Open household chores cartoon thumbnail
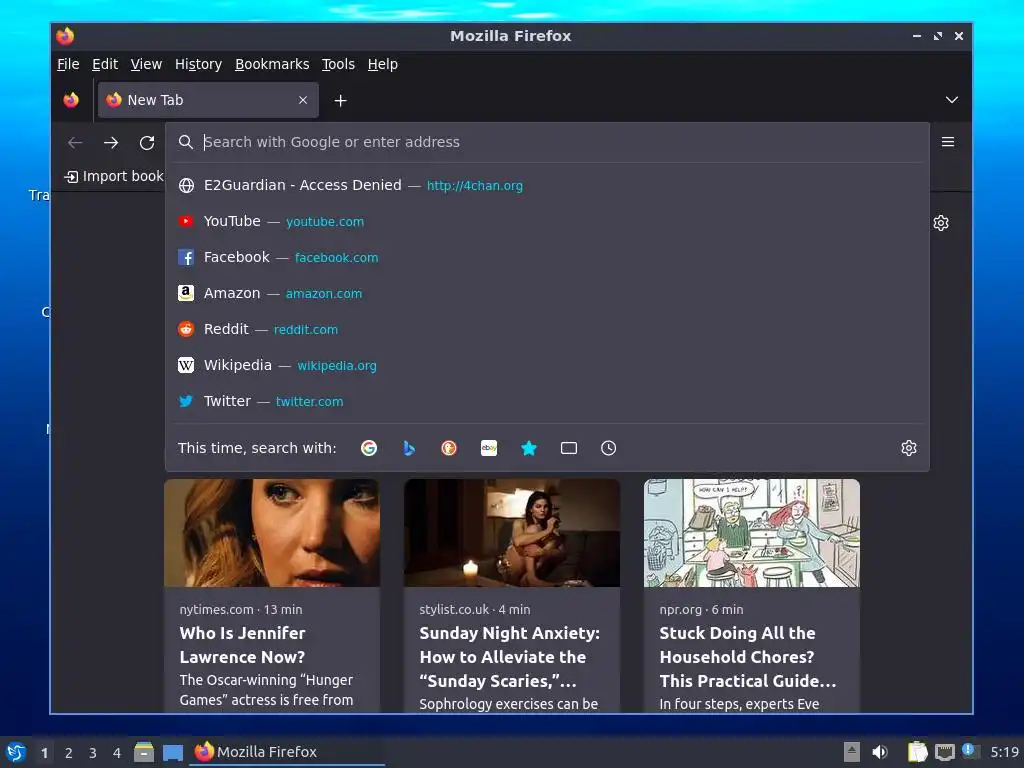Screen dimensions: 1024x768 pos(752,533)
